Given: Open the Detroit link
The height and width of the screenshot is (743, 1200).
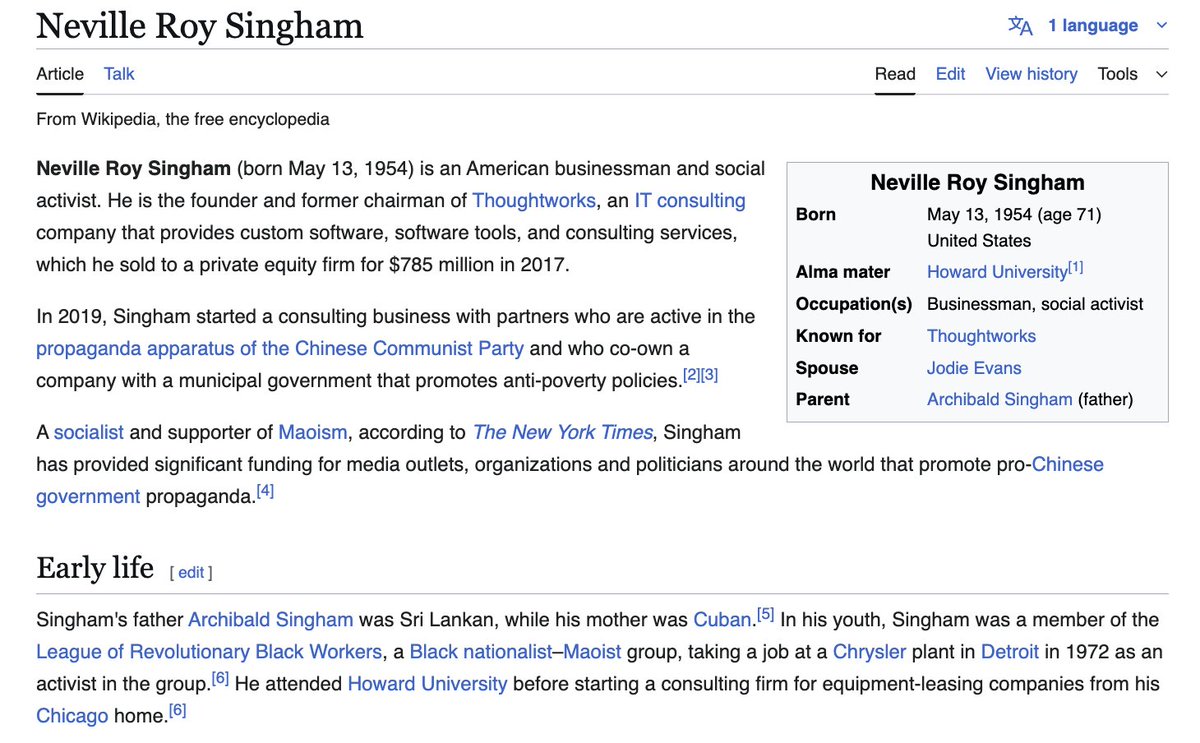Looking at the screenshot, I should click(x=1010, y=651).
